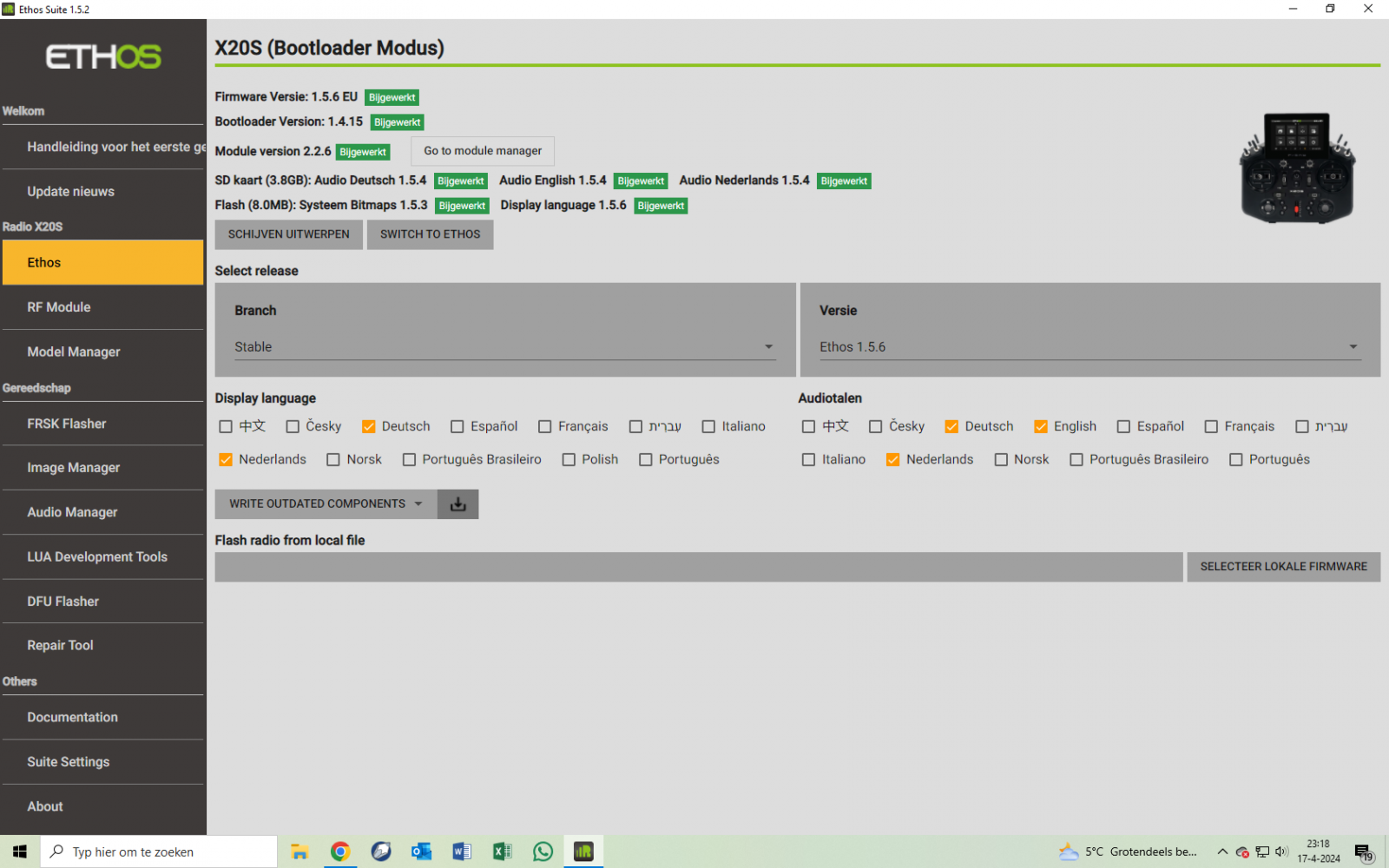
Task: Enable Česky display language
Action: (293, 426)
